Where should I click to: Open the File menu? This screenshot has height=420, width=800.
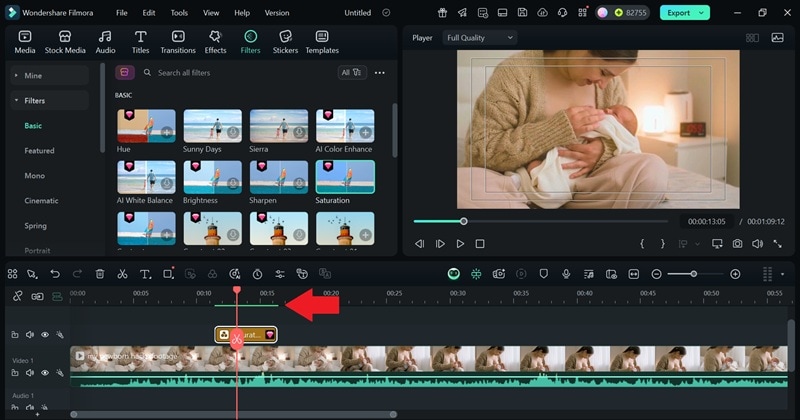point(121,13)
